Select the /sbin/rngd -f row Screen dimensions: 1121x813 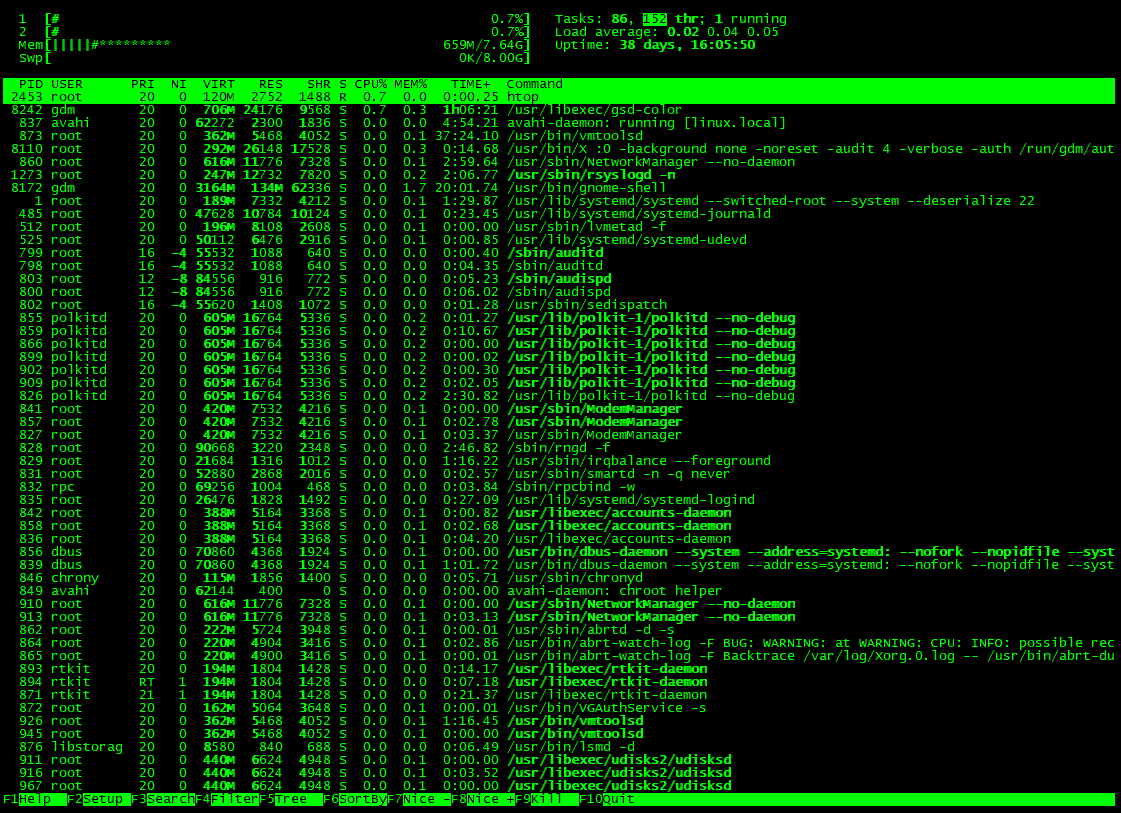(x=559, y=448)
